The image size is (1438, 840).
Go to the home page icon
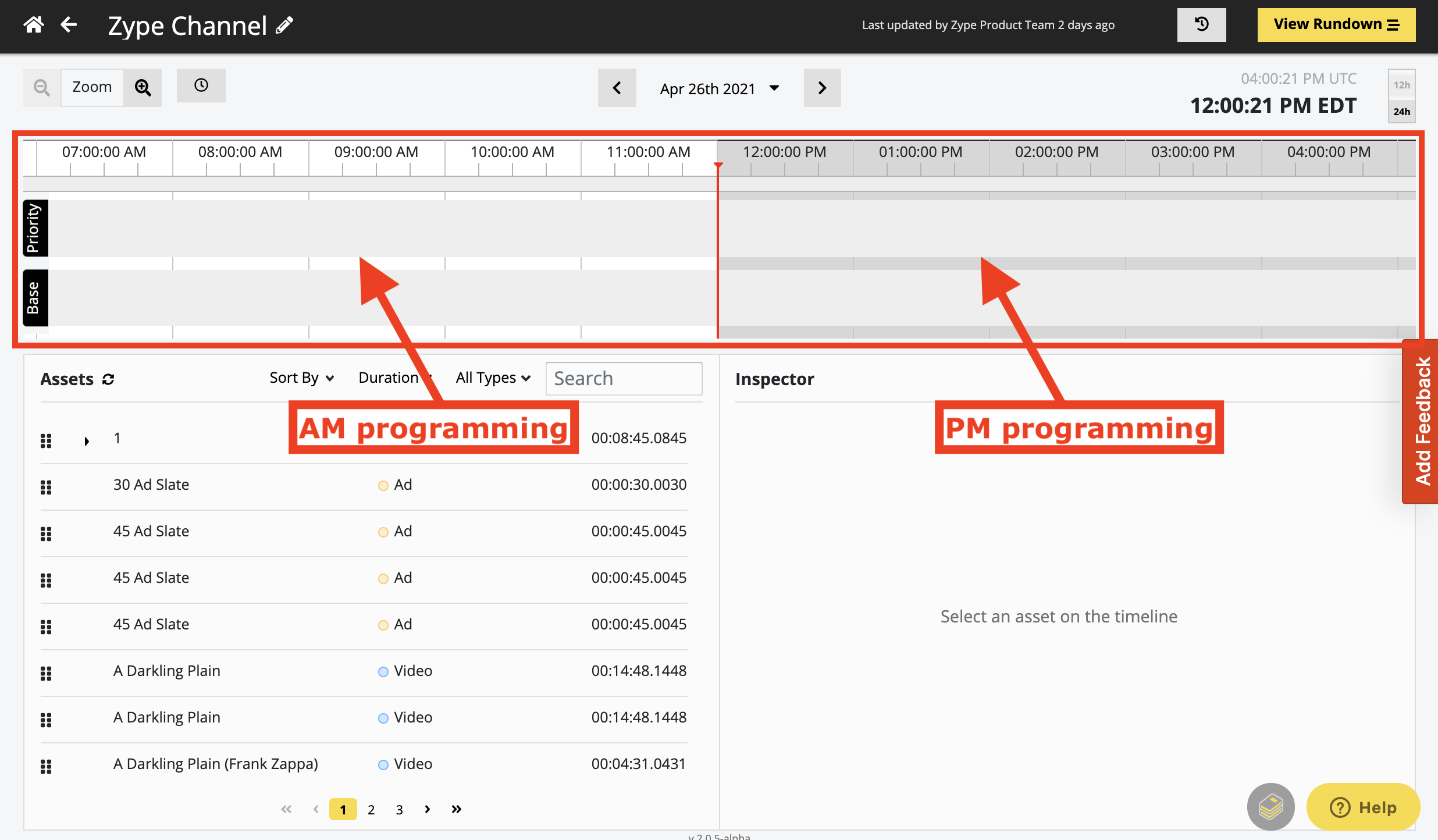pos(34,24)
